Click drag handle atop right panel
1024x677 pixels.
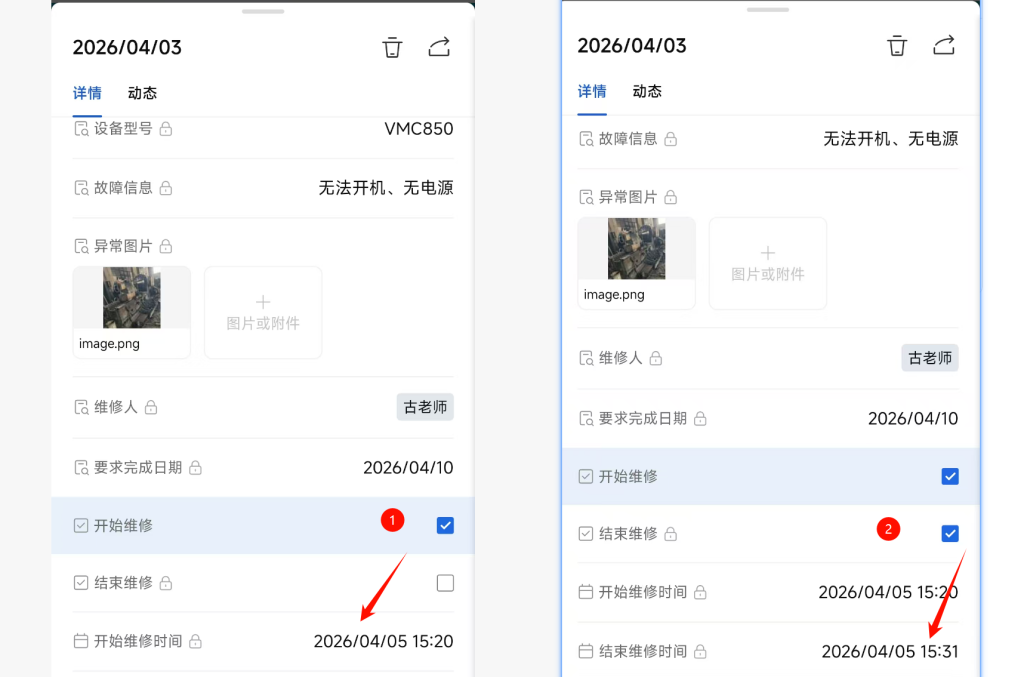[768, 10]
